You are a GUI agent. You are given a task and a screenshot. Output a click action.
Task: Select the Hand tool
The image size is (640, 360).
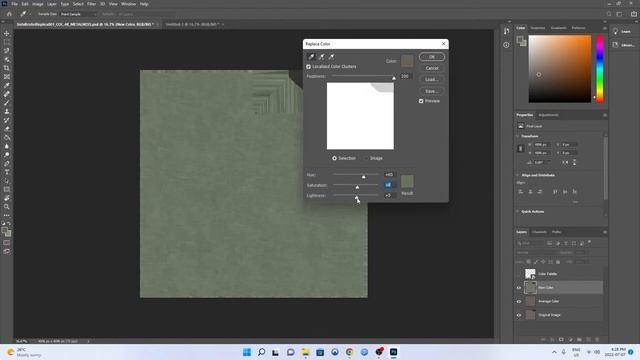tap(7, 198)
